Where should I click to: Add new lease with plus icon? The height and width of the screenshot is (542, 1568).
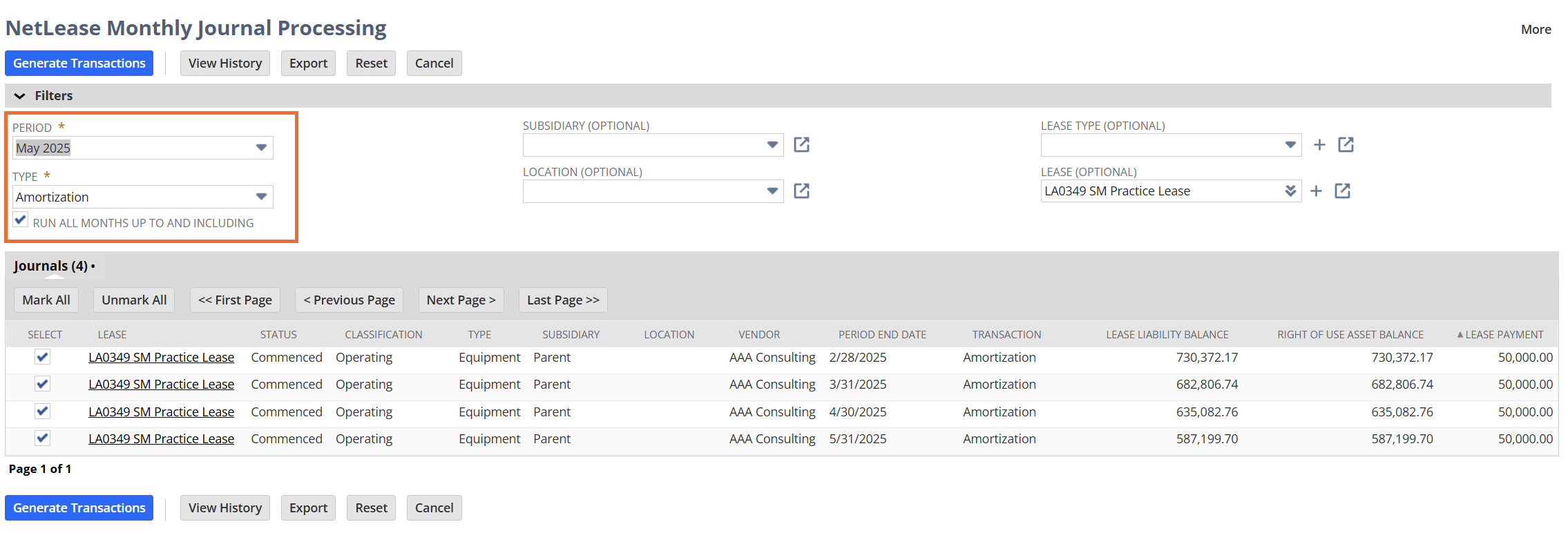[1317, 191]
